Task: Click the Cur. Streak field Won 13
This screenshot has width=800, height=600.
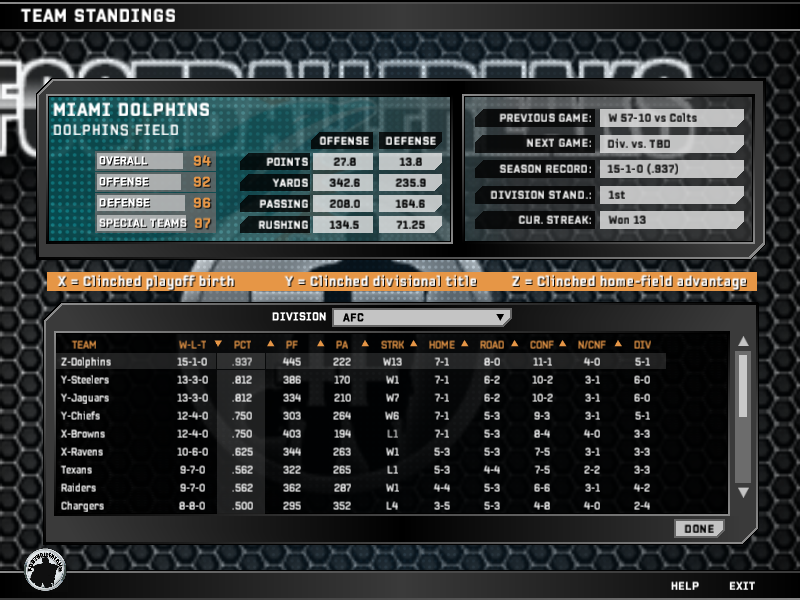Action: pos(671,220)
